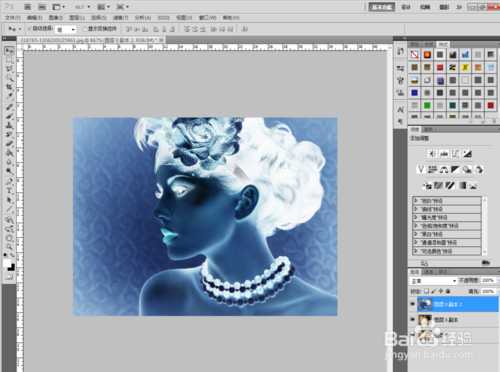The image size is (500, 372).
Task: Open the Mini Bridge icon
Action: point(42,7)
